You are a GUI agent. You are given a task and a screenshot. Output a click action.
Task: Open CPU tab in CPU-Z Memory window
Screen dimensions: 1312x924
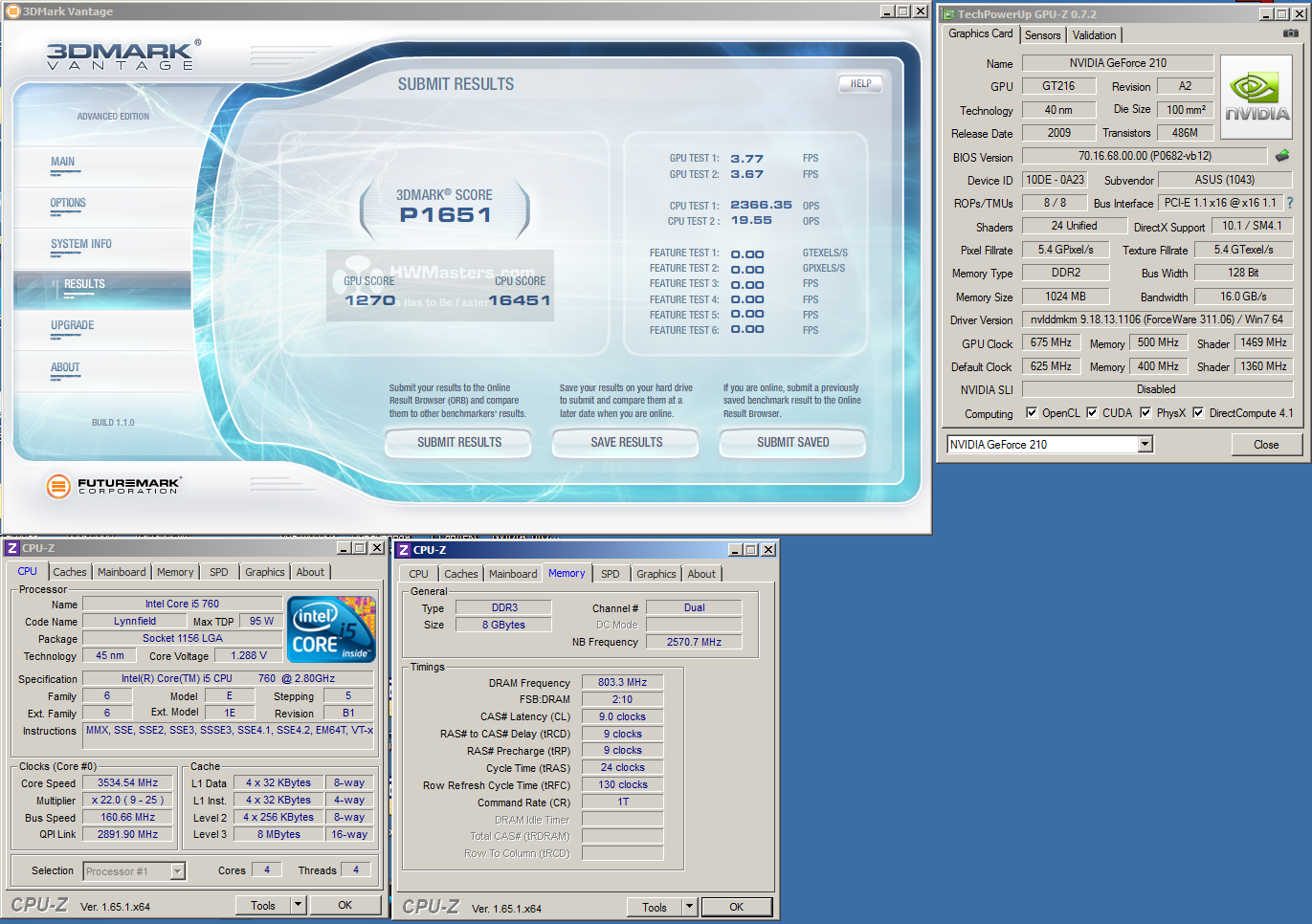(x=418, y=574)
